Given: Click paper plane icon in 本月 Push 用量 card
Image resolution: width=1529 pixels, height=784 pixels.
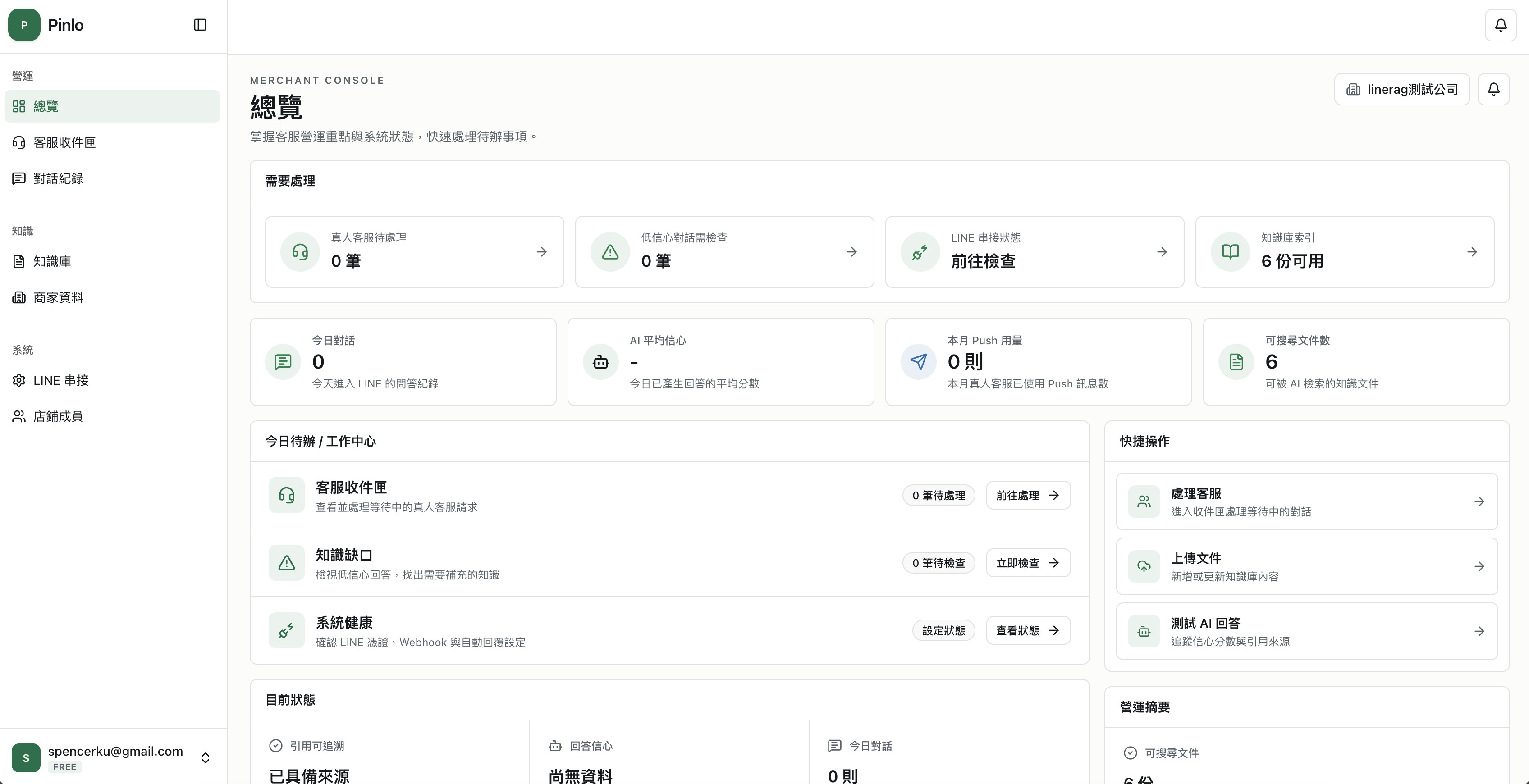Looking at the screenshot, I should click(x=918, y=361).
